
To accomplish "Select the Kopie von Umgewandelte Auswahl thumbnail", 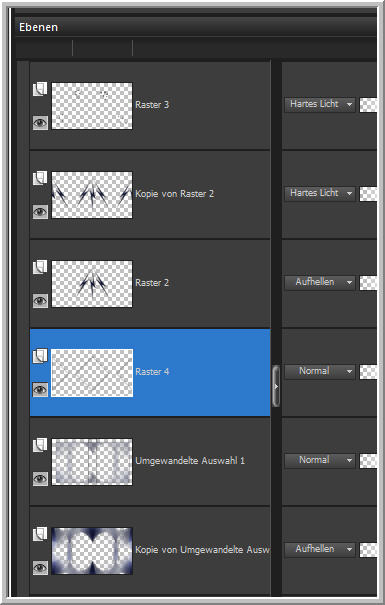I will [92, 551].
